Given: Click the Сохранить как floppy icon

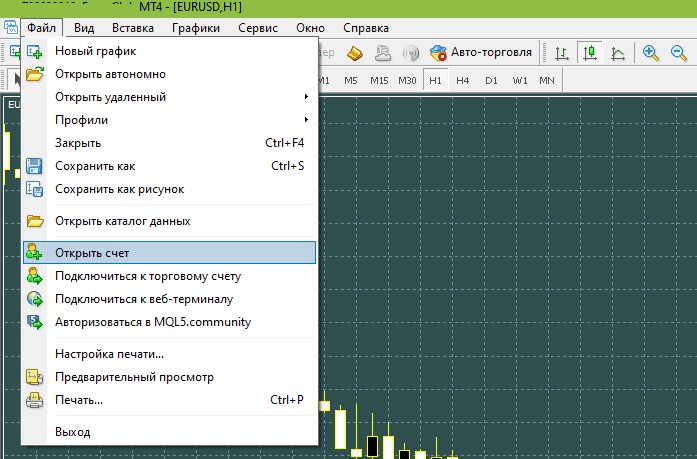Looking at the screenshot, I should [x=34, y=166].
